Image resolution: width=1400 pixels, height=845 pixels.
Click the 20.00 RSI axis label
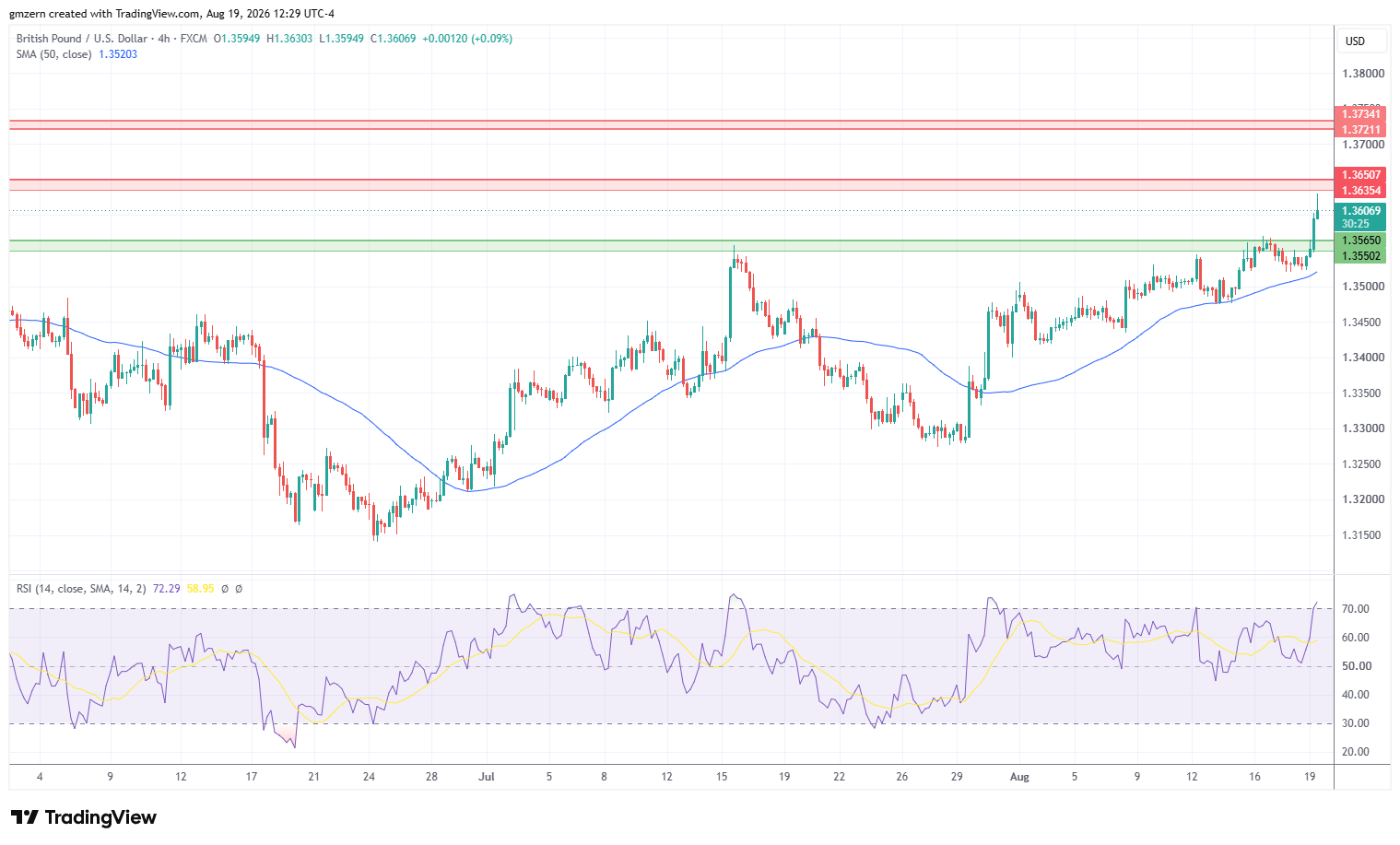point(1355,752)
